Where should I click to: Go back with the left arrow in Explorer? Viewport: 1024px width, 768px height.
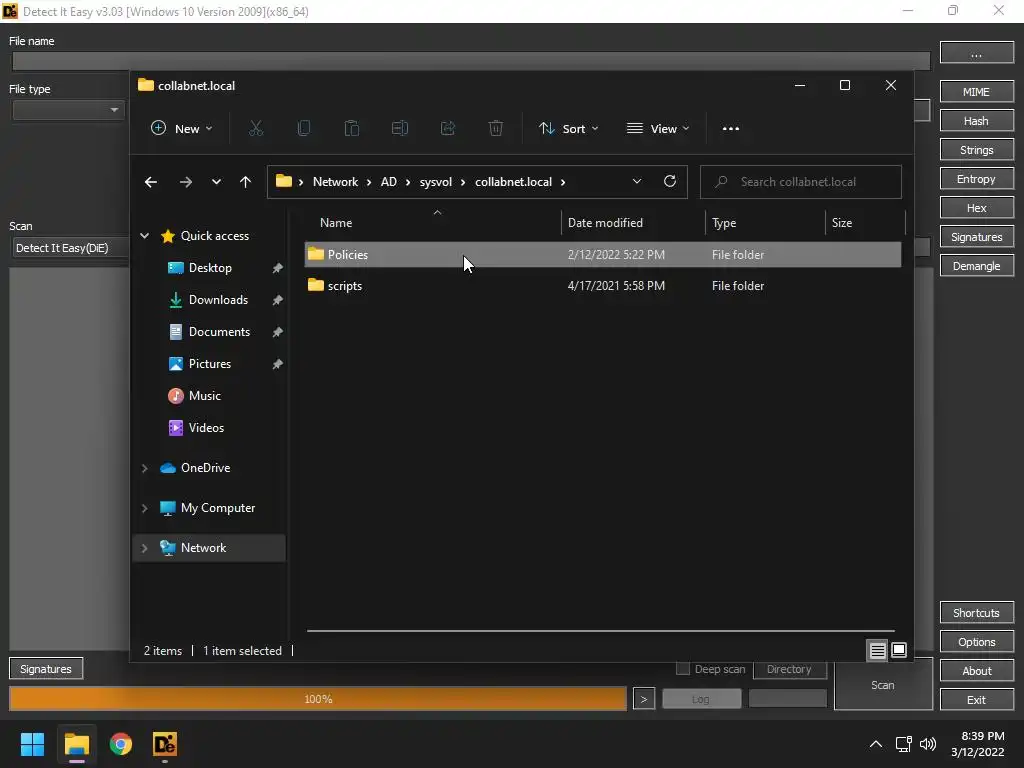click(151, 182)
